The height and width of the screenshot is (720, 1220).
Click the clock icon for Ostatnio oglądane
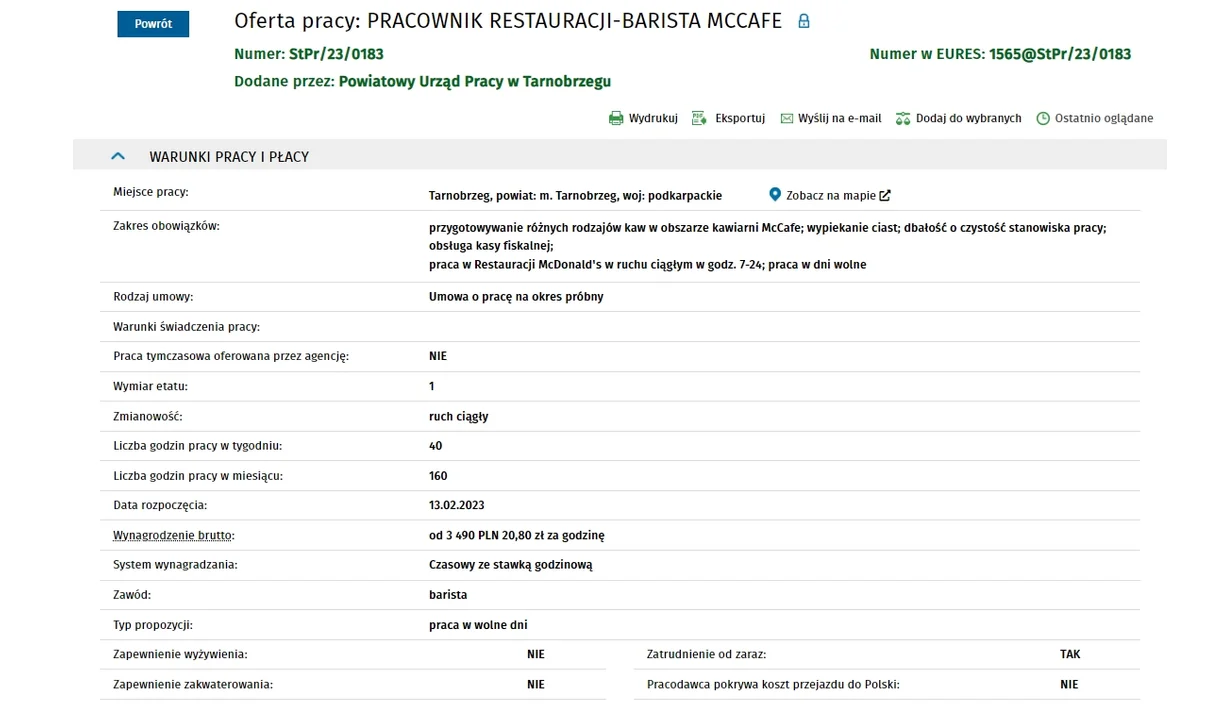click(x=1043, y=118)
